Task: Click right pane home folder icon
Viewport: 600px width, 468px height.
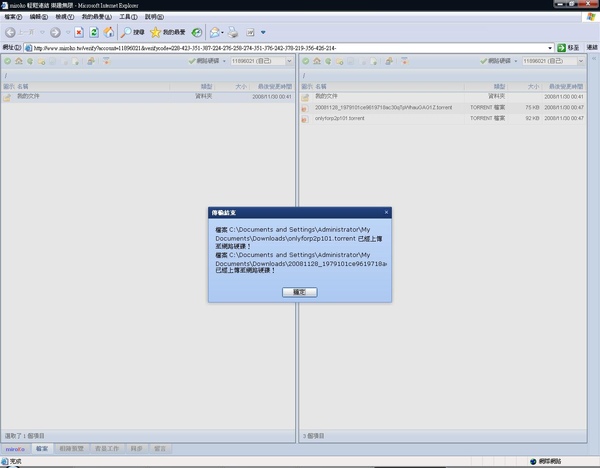Action: click(x=317, y=61)
